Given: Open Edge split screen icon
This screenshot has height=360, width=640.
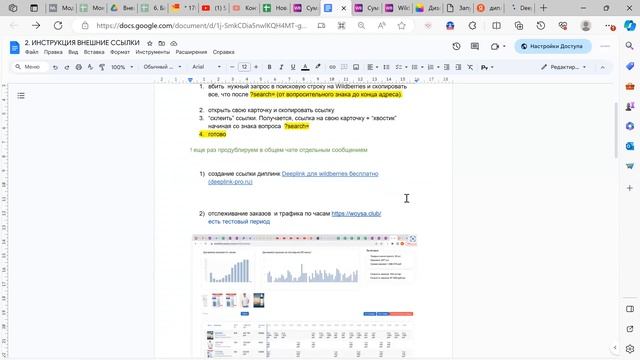Looking at the screenshot, I should [x=496, y=26].
